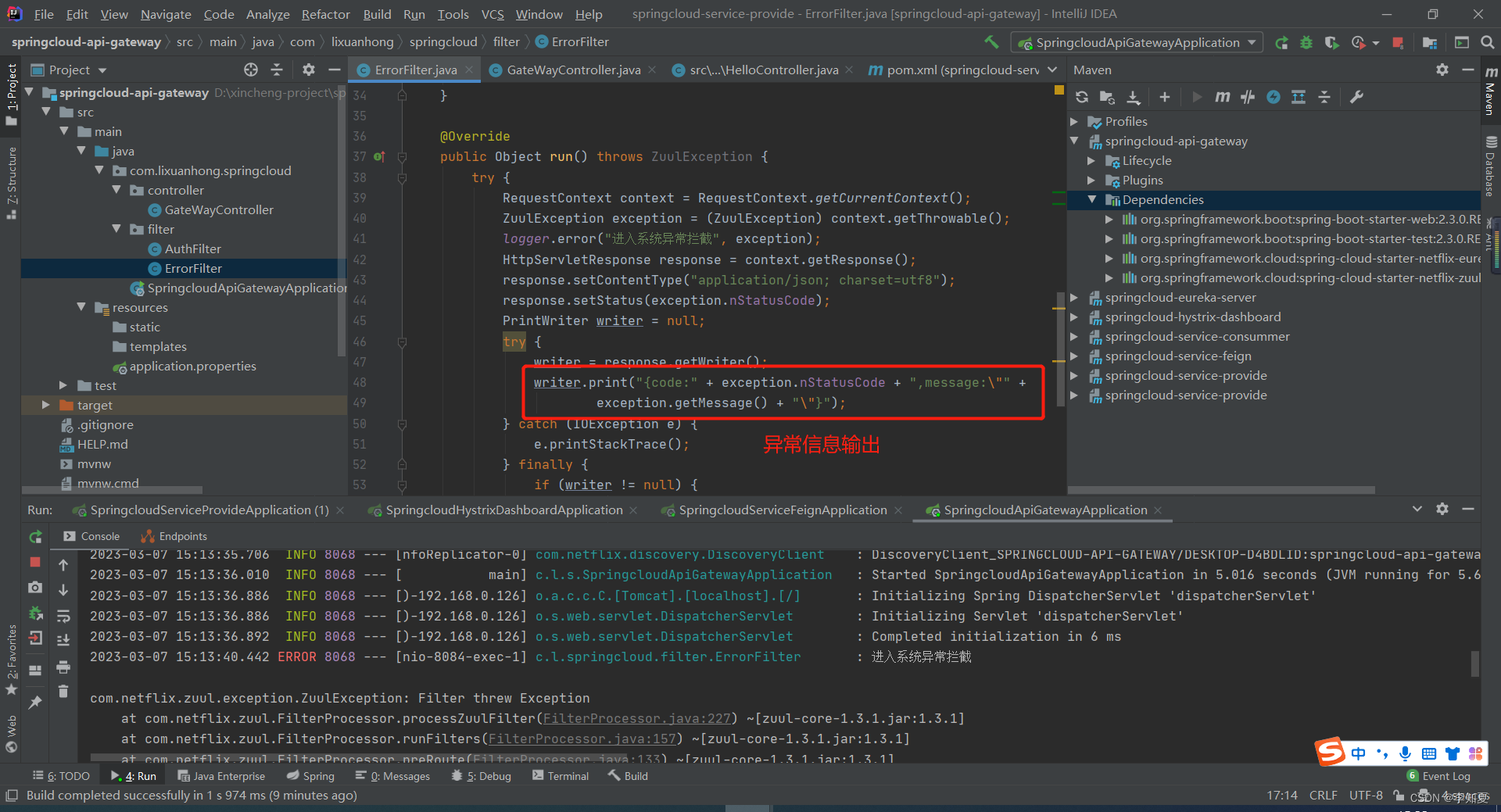Image resolution: width=1501 pixels, height=812 pixels.
Task: Open run configuration dropdown SpringcloudApiGatewayApplication
Action: click(1137, 42)
